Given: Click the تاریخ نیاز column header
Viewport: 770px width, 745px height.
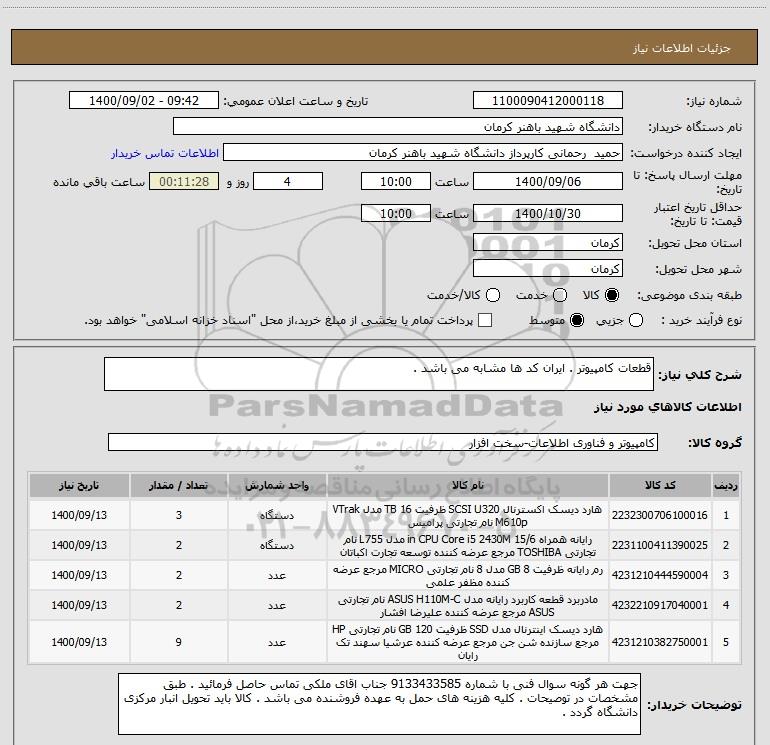Looking at the screenshot, I should tap(79, 486).
